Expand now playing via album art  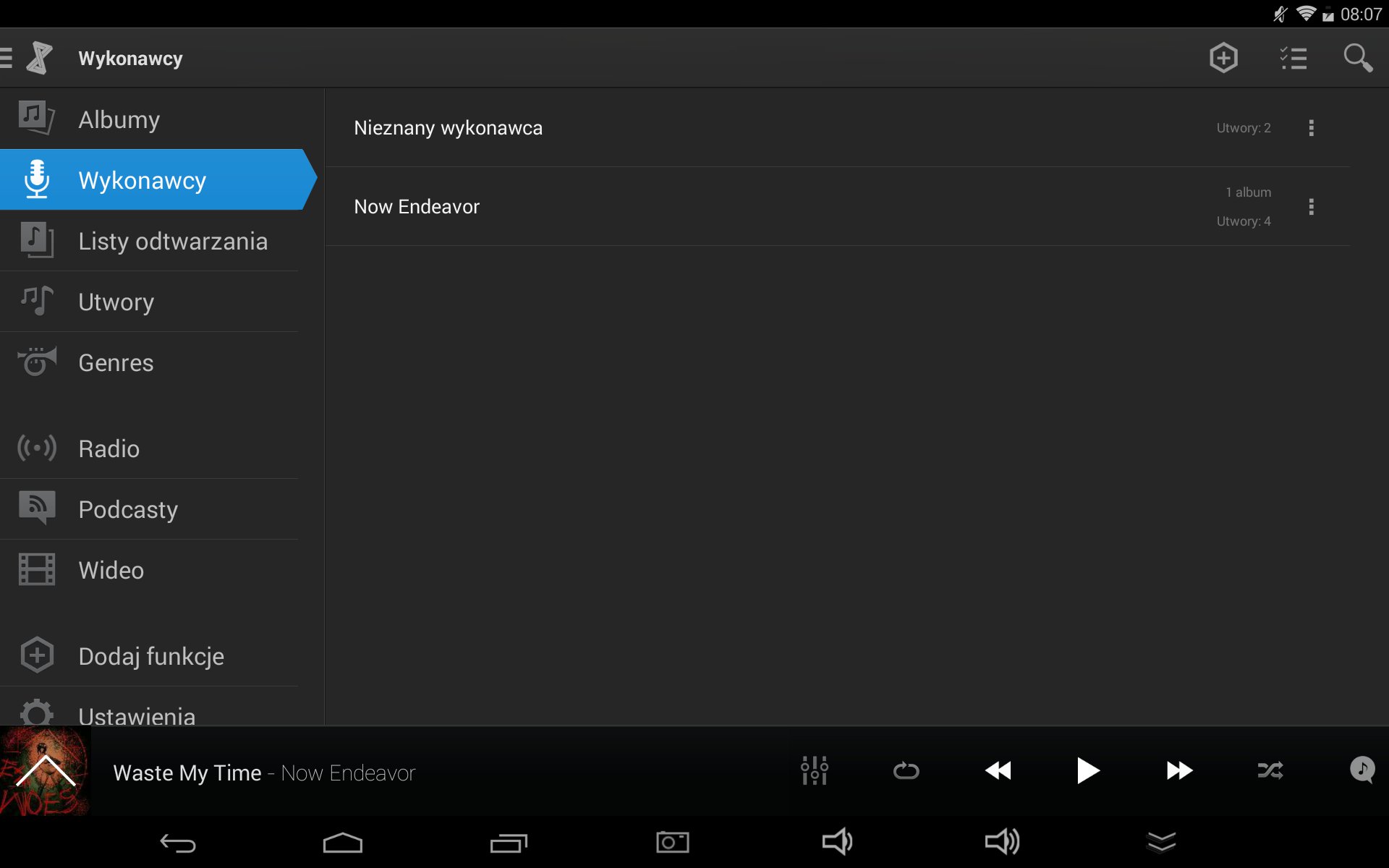point(45,771)
